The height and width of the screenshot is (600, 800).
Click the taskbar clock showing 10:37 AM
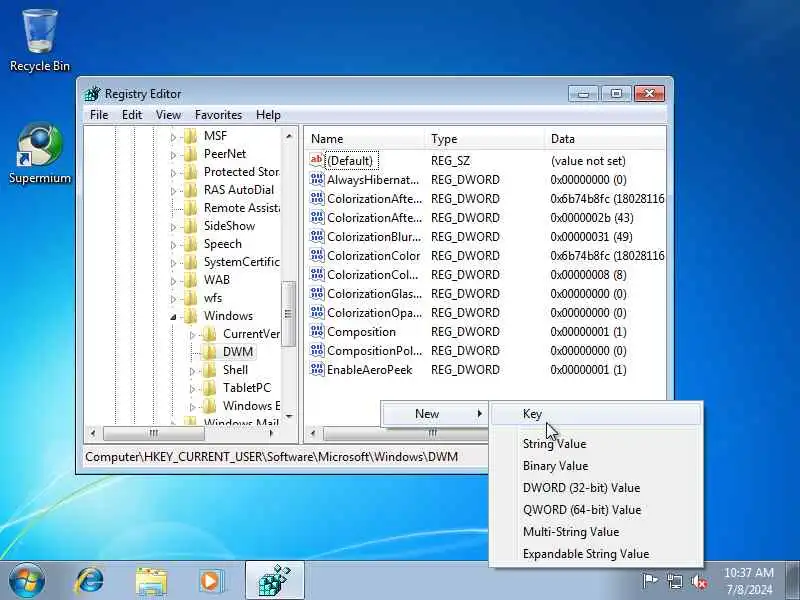pos(748,581)
